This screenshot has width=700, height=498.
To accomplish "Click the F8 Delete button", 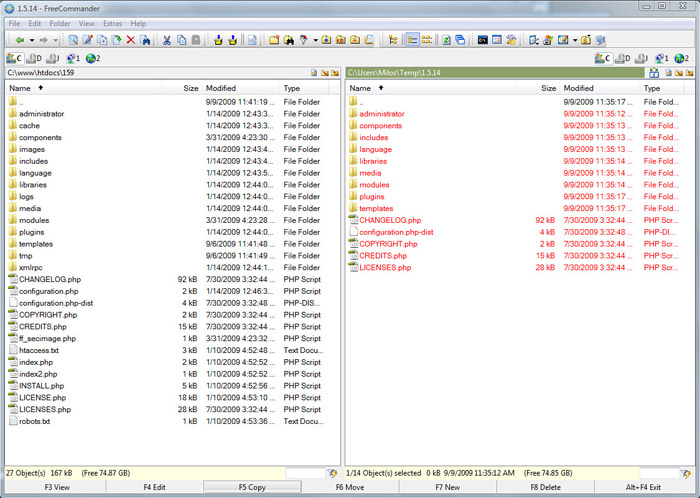I will click(546, 487).
